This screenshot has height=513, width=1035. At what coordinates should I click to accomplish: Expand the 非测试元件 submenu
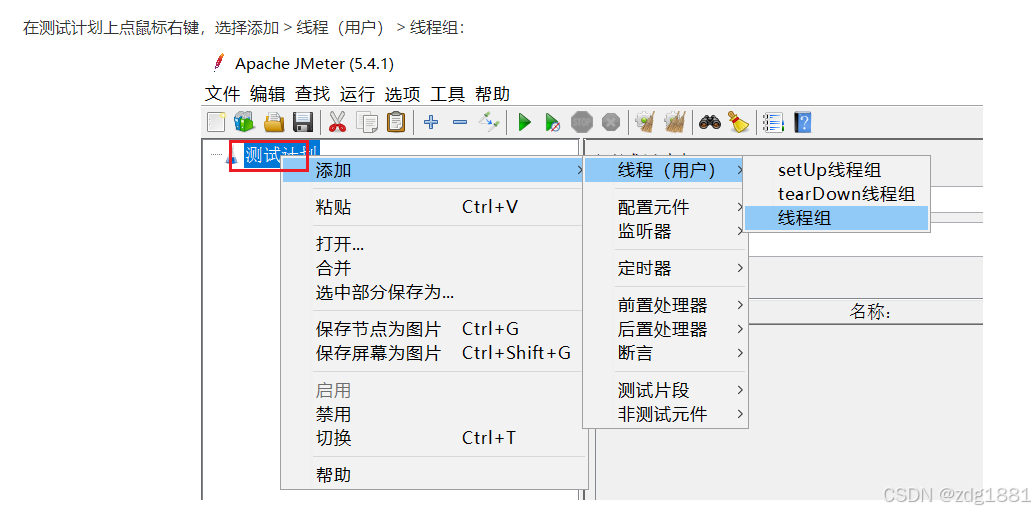[x=665, y=414]
